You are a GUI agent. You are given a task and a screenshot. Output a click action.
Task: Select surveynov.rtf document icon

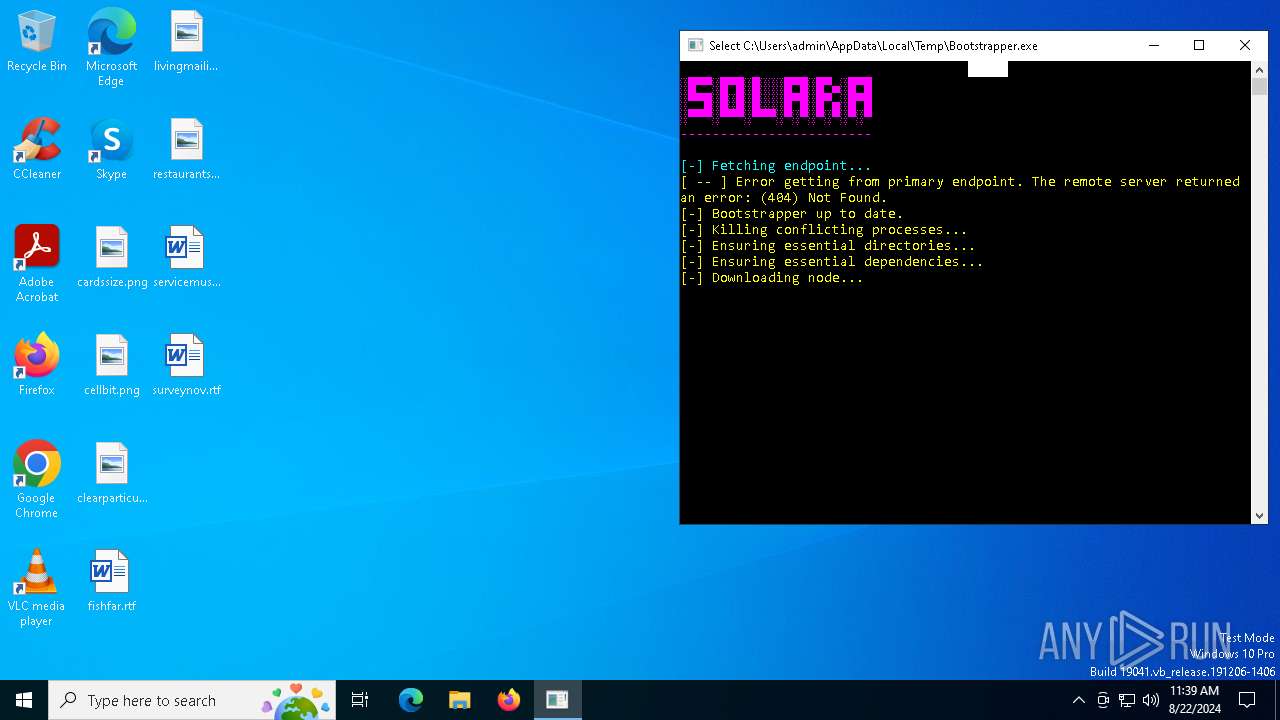coord(186,366)
